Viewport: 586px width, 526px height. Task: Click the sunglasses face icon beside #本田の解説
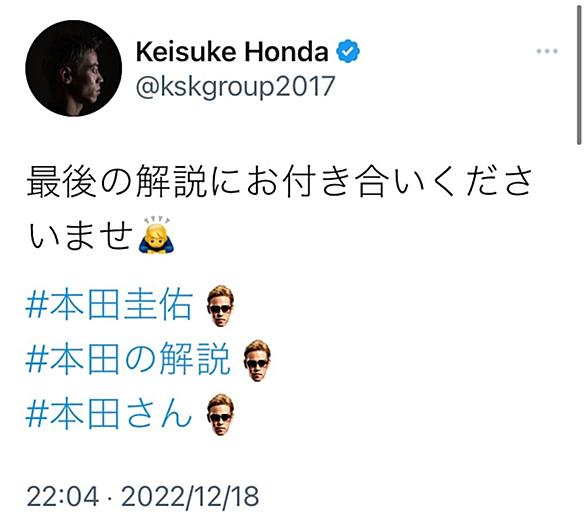click(257, 360)
